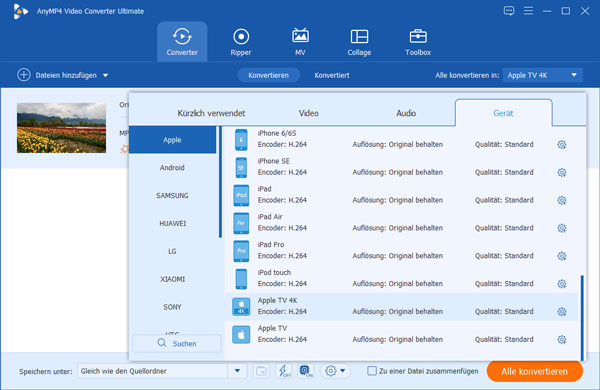This screenshot has height=390, width=600.
Task: Open settings gear for iPad
Action: coord(561,201)
